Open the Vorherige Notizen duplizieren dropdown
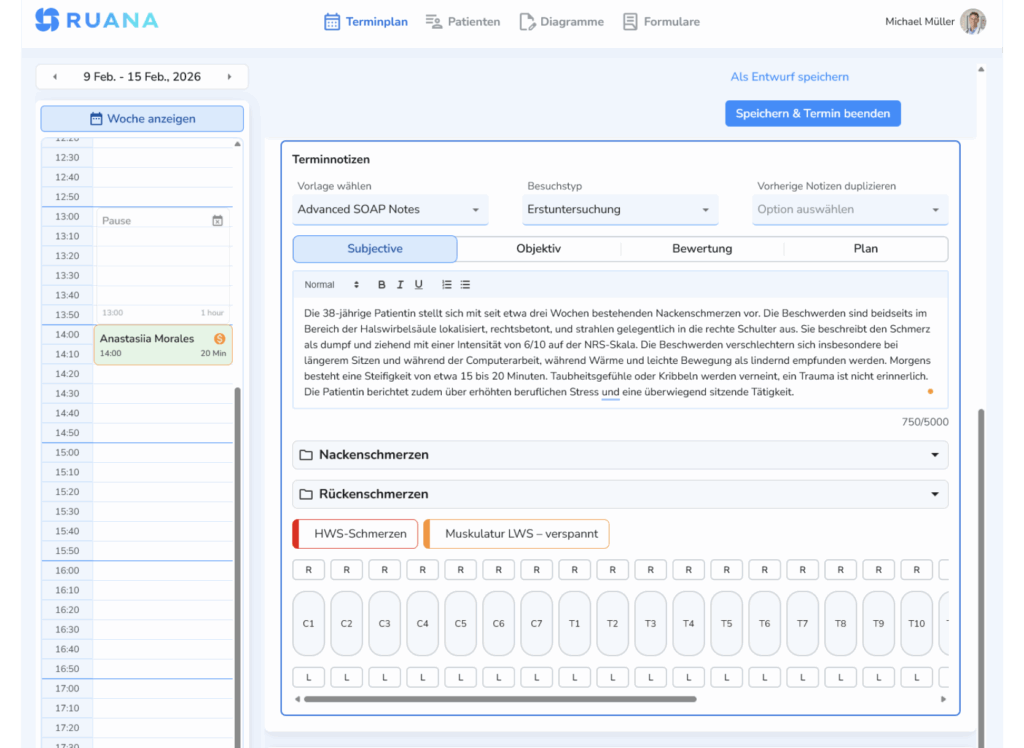Image resolution: width=1024 pixels, height=748 pixels. pyautogui.click(x=849, y=210)
